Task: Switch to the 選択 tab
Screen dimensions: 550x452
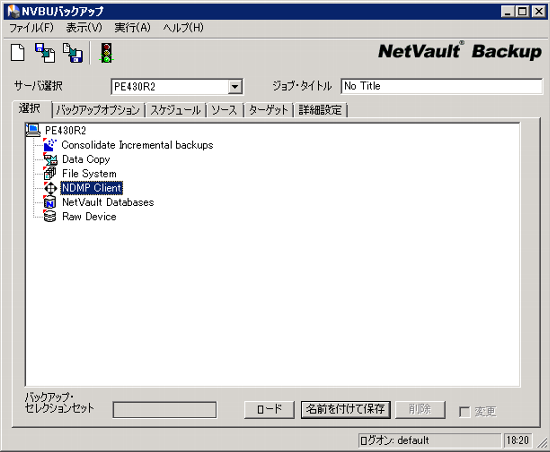Action: click(x=30, y=109)
